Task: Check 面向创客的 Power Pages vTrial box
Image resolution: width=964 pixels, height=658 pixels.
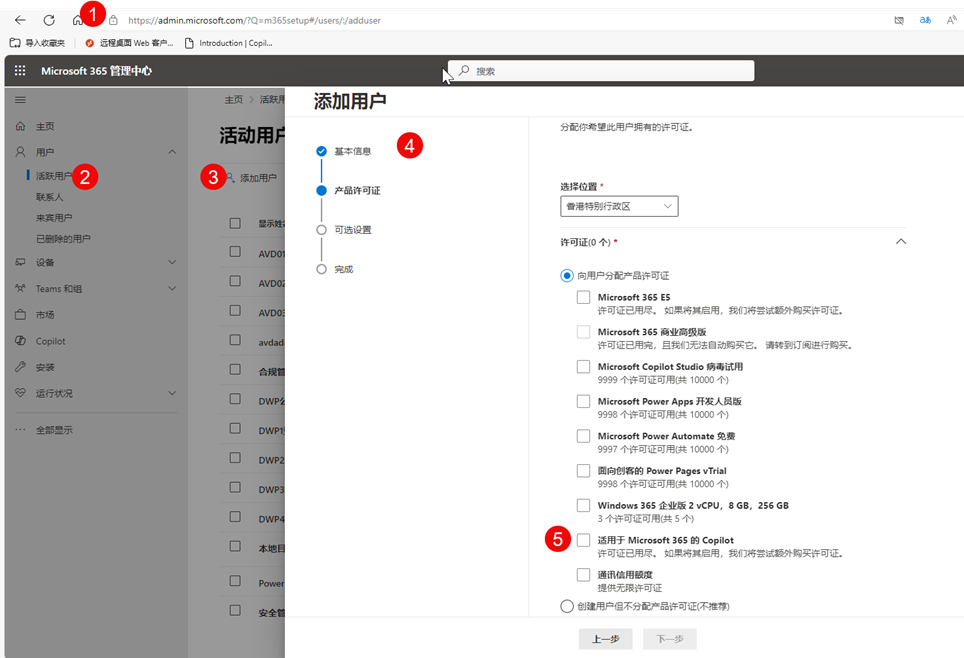Action: click(583, 470)
